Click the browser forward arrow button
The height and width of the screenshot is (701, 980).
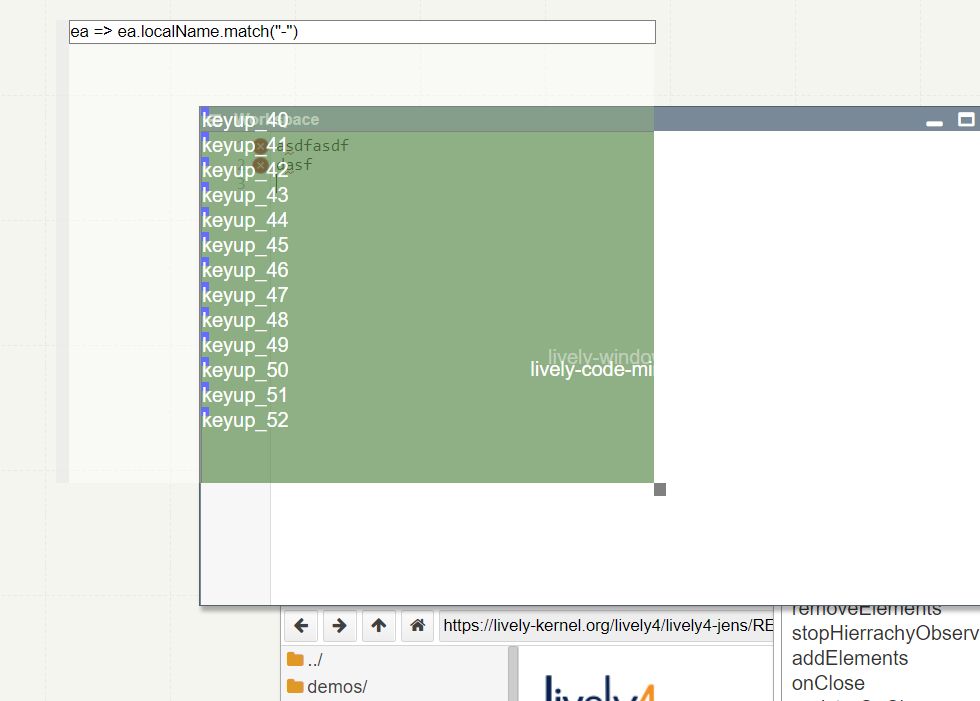pos(339,626)
